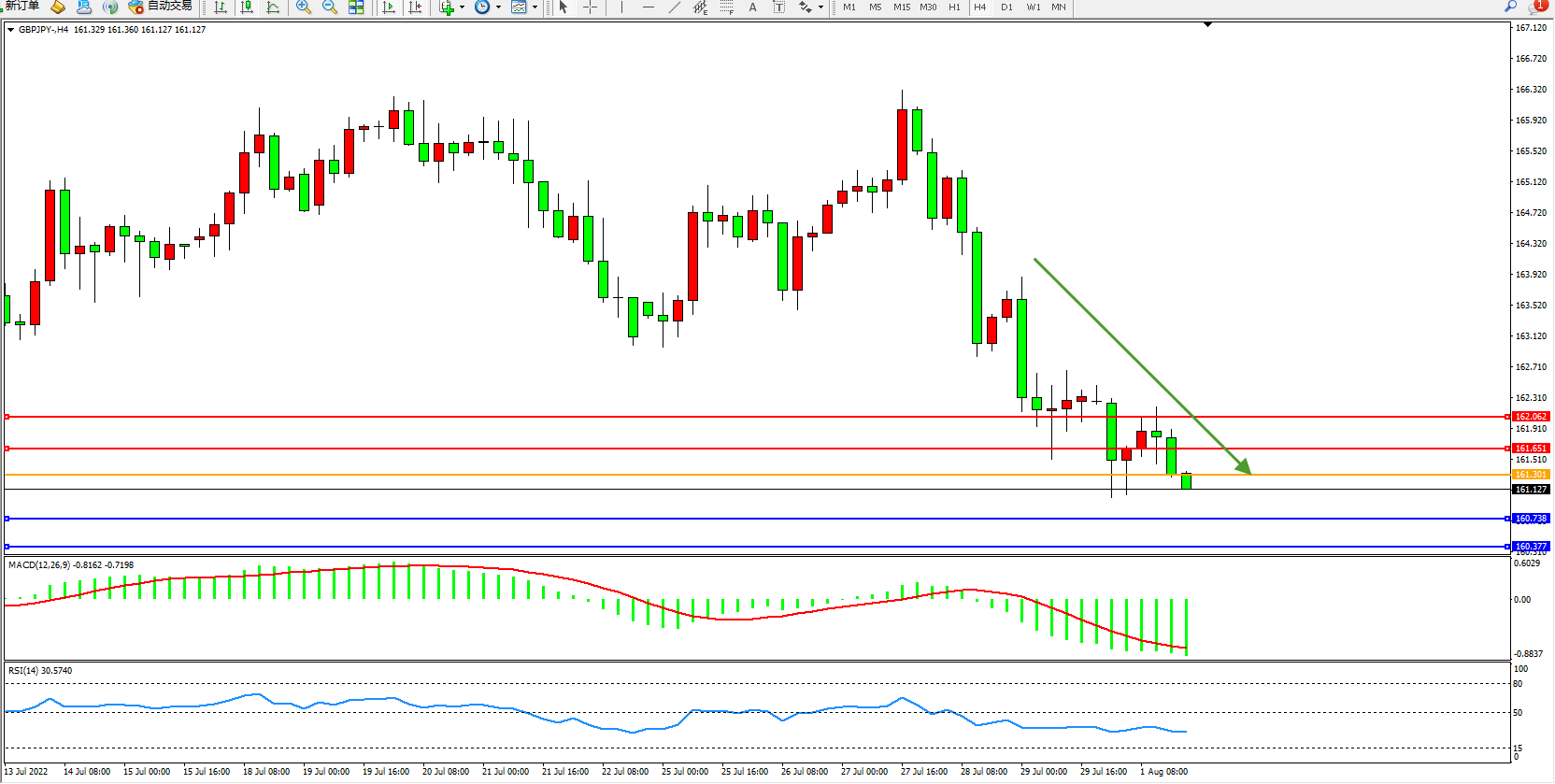Toggle bar chart display mode
This screenshot has height=784, width=1555.
pos(221,7)
